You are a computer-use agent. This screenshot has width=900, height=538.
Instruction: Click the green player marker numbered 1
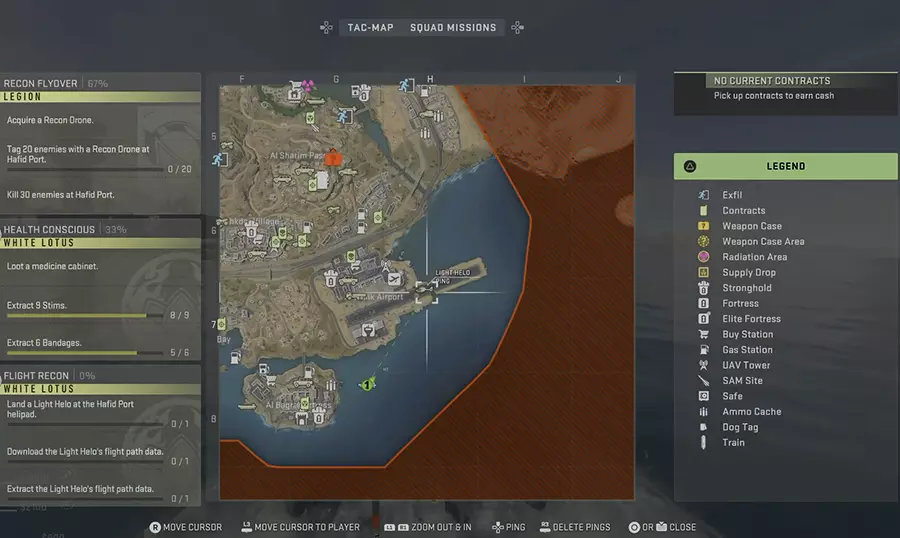(367, 384)
